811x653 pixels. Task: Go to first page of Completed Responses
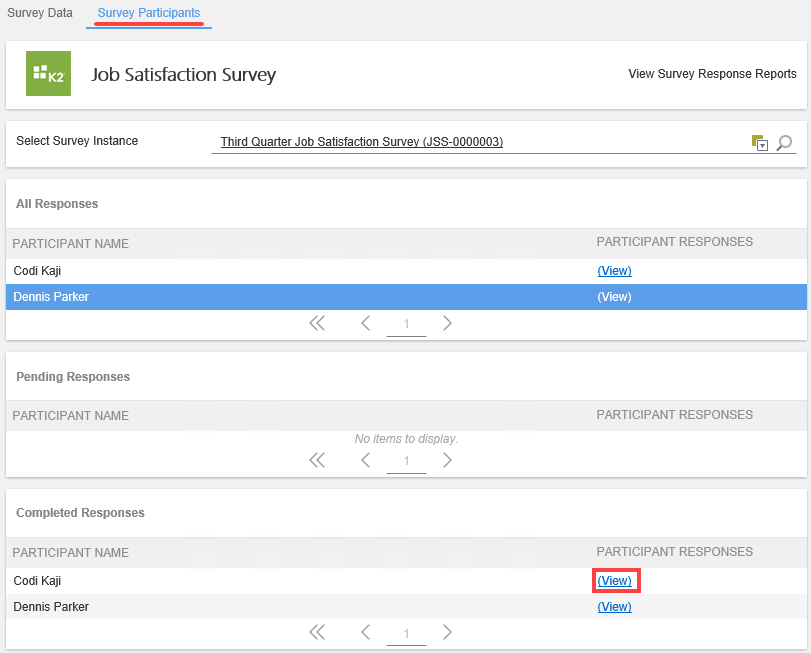[317, 632]
